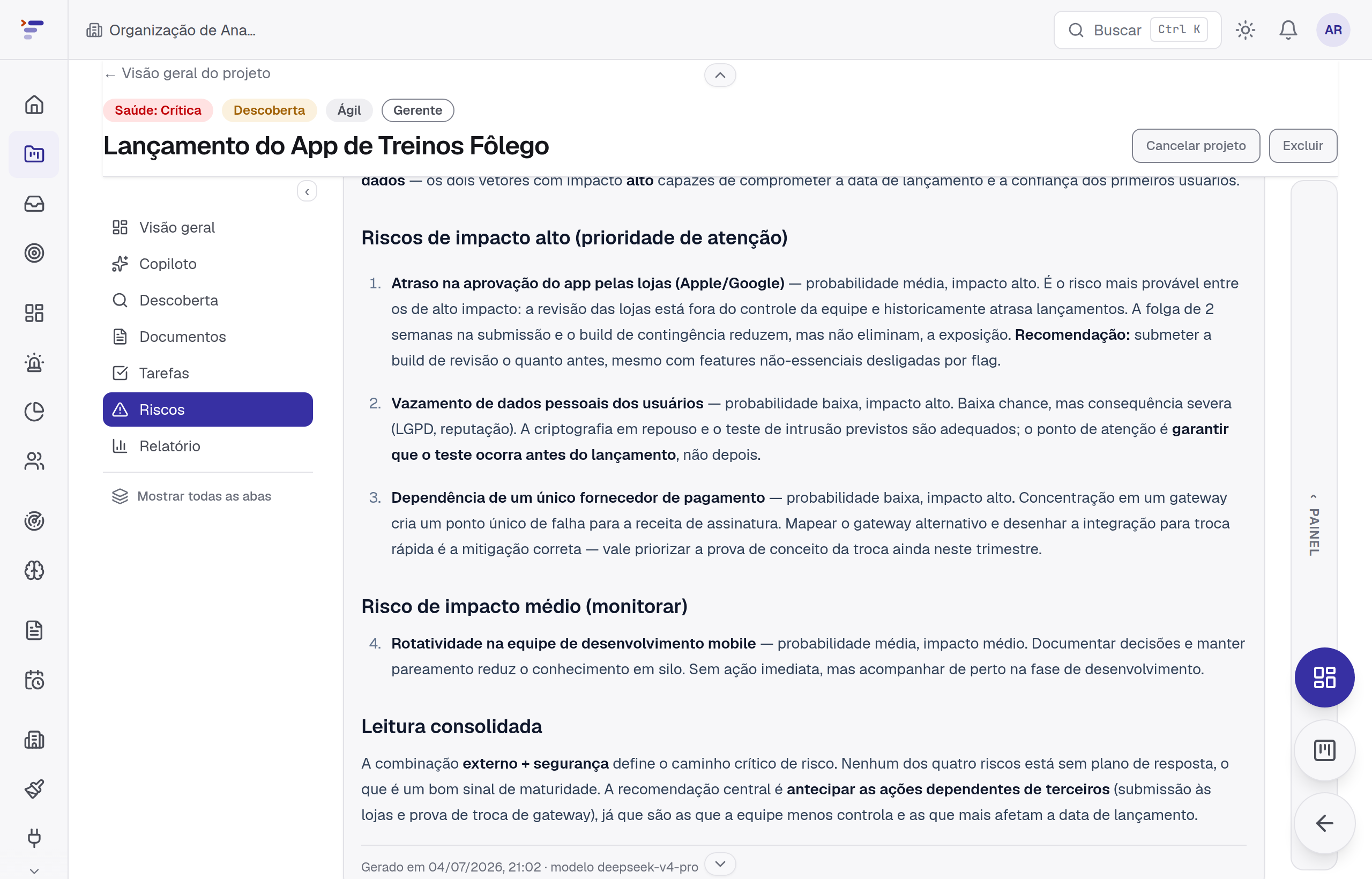Open the home icon in left sidebar
1372x879 pixels.
coord(34,105)
